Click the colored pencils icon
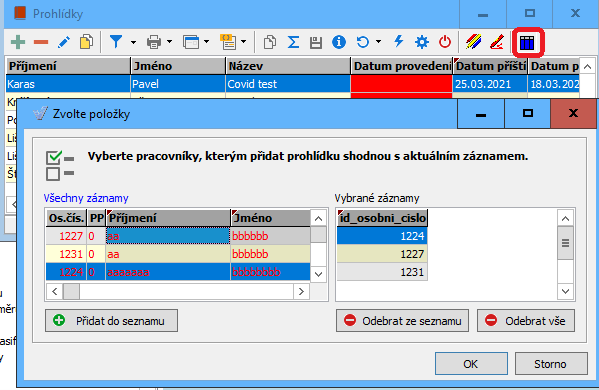The height and width of the screenshot is (390, 599). click(x=474, y=42)
